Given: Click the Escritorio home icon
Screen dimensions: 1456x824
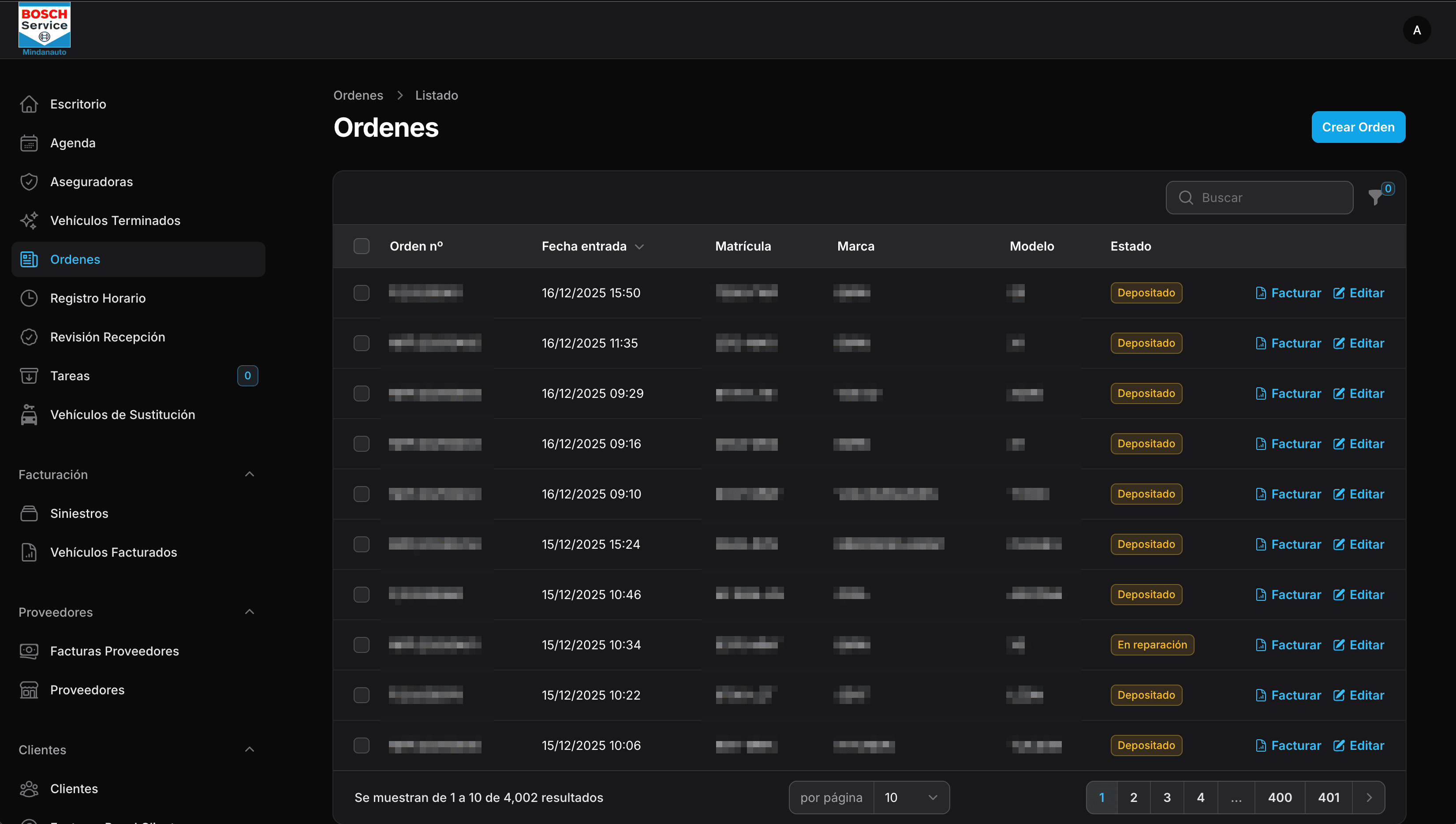Looking at the screenshot, I should click(29, 104).
